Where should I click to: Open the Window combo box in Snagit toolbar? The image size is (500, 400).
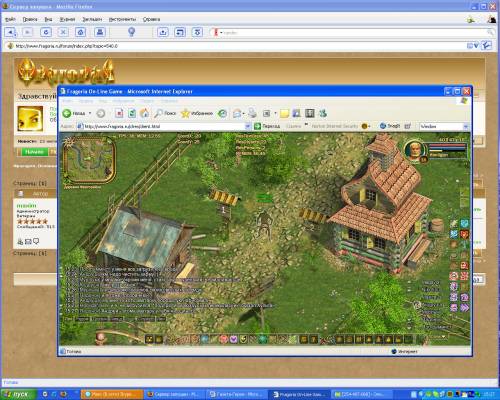coord(443,126)
